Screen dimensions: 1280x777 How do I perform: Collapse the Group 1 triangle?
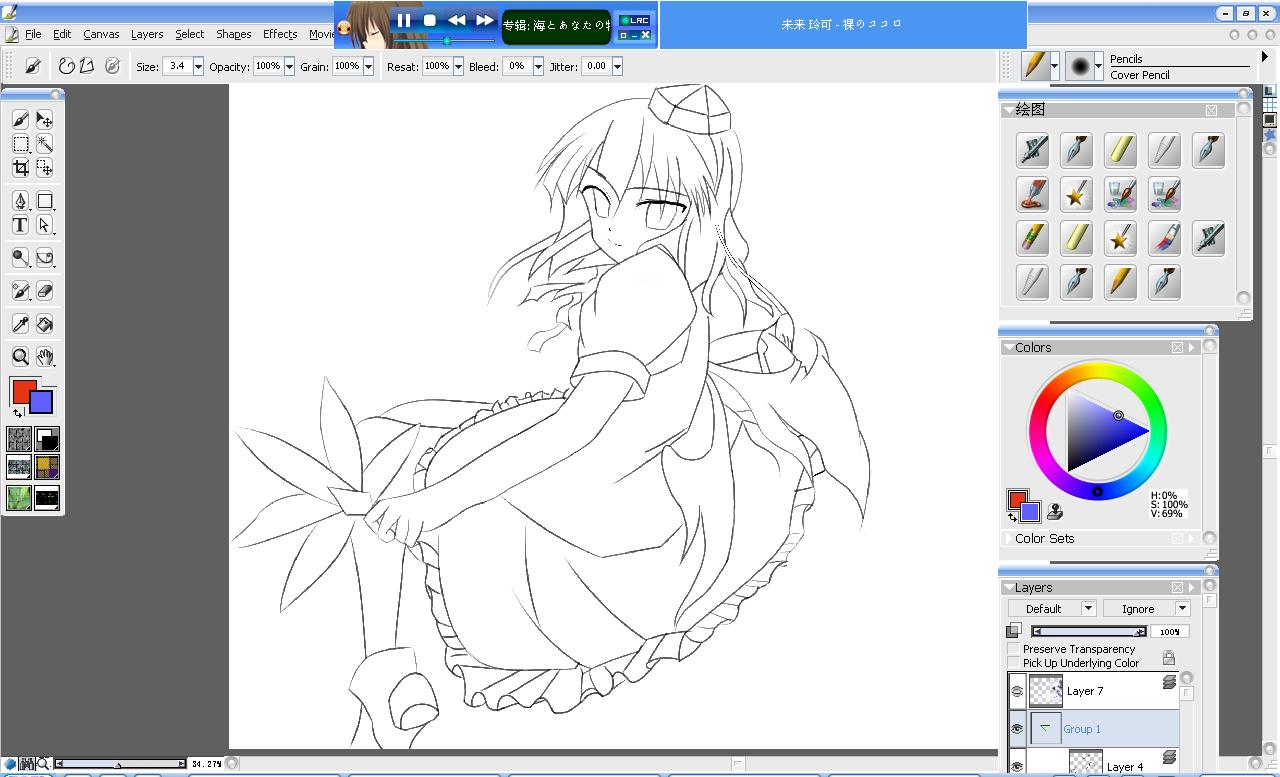[1044, 728]
